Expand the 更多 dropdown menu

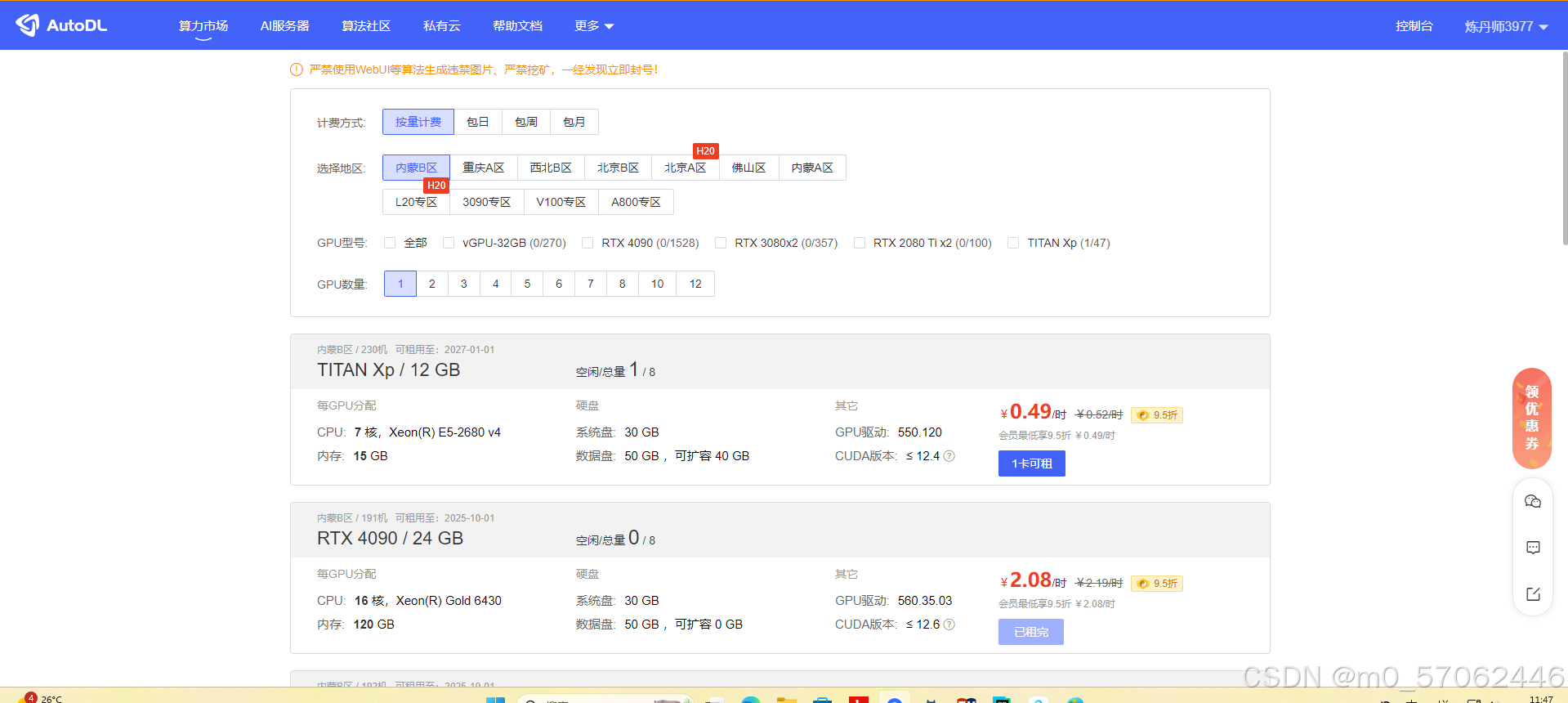(x=593, y=26)
